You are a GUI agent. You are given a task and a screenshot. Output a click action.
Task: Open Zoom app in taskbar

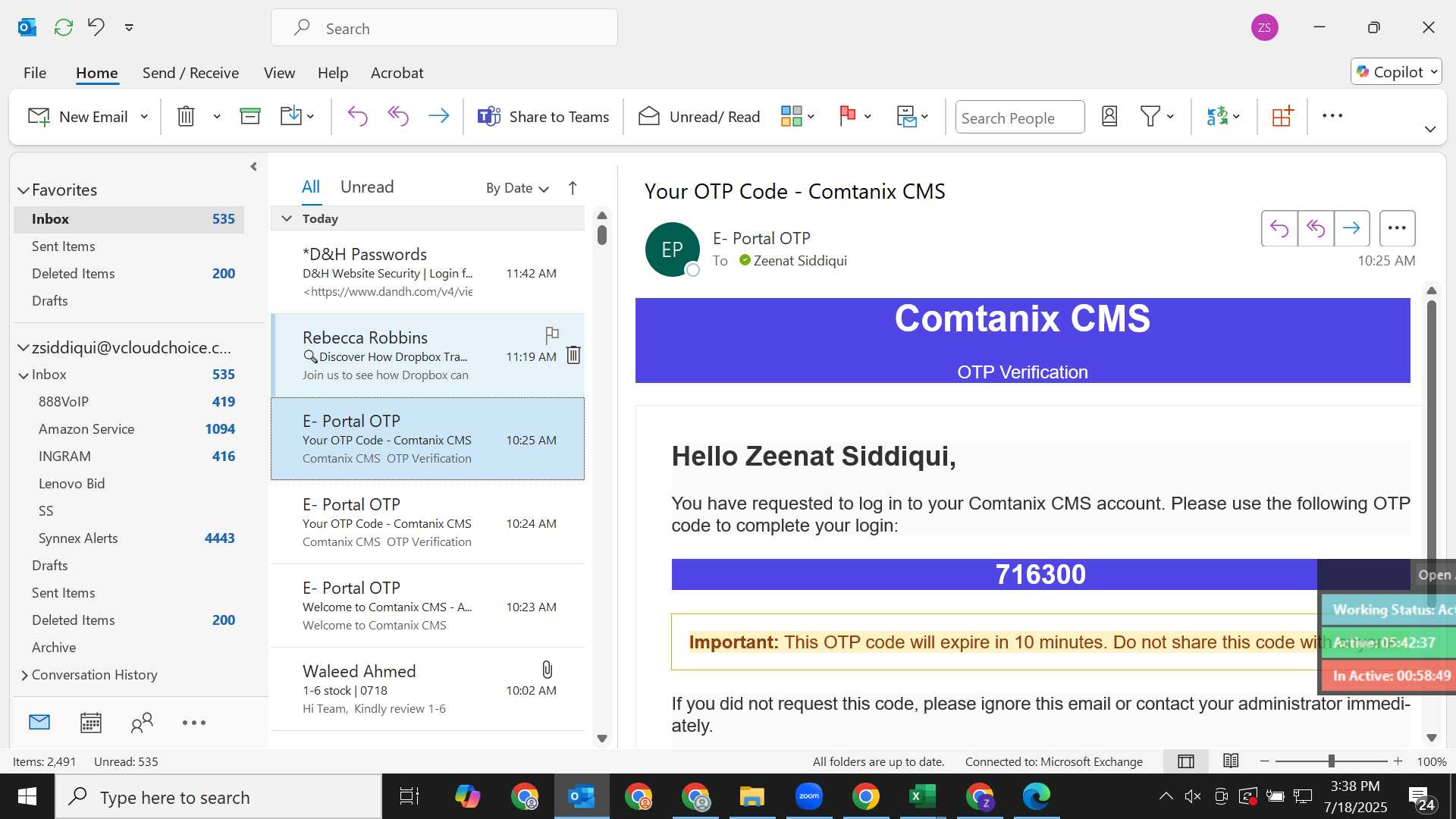[x=809, y=796]
